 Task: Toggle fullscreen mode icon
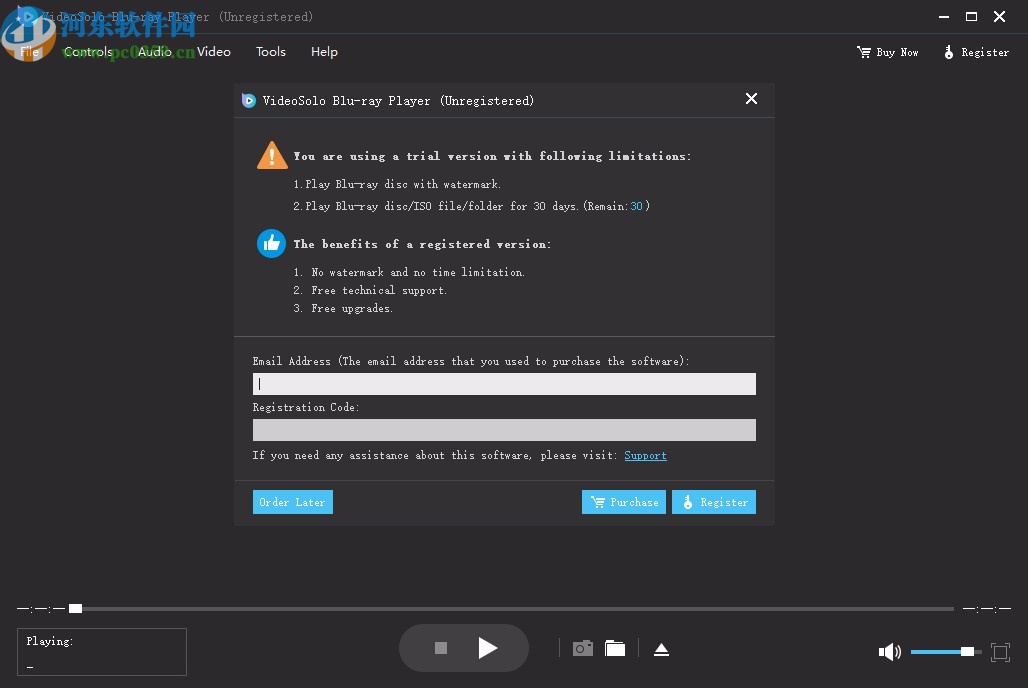1000,651
